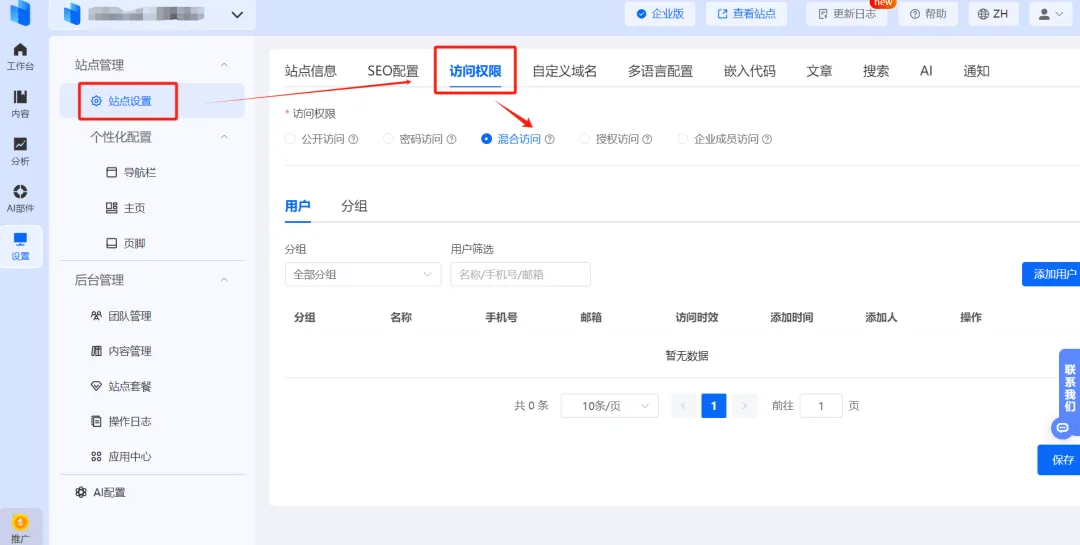Open the 更新日志 button
Screen dimensions: 1080x545
click(x=847, y=14)
